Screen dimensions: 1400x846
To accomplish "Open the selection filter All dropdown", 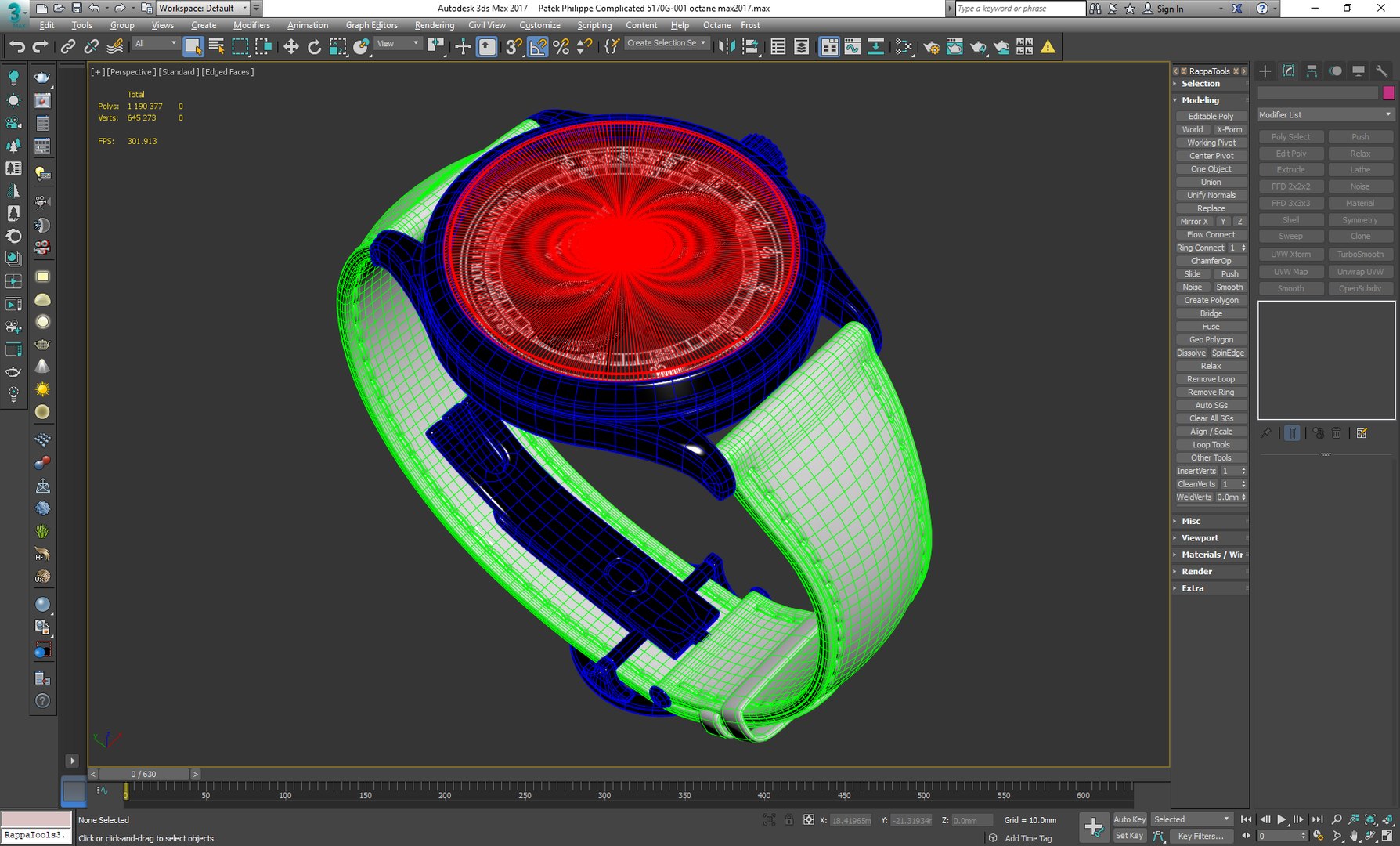I will coord(155,44).
